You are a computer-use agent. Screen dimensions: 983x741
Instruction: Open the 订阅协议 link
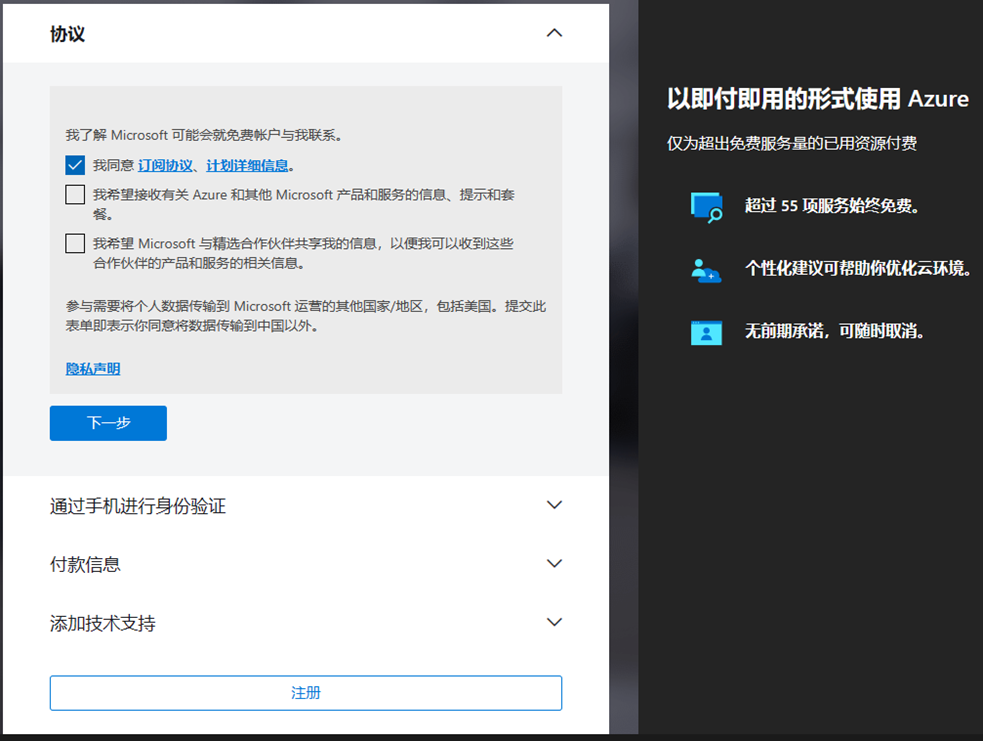click(162, 164)
